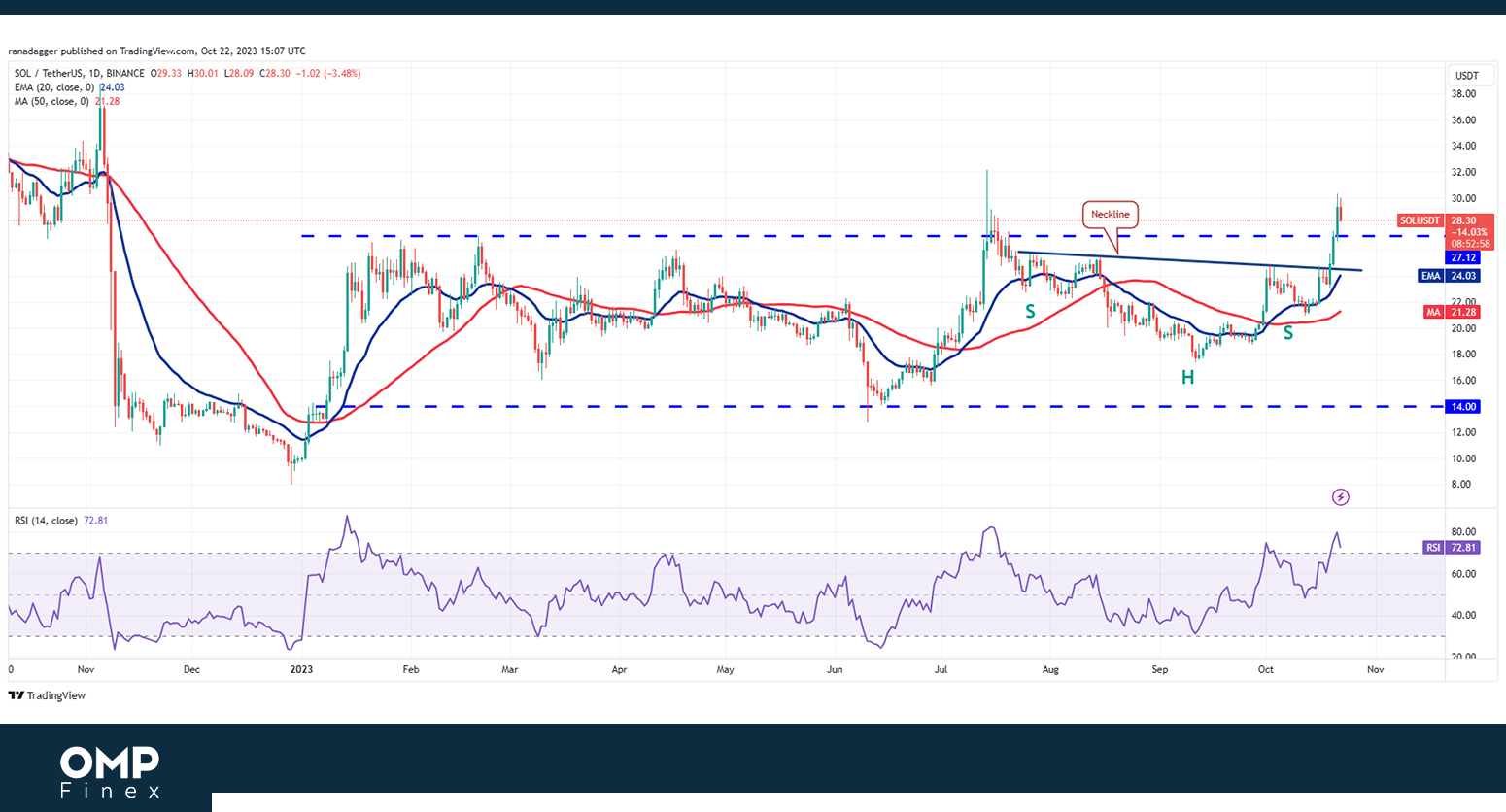Image resolution: width=1506 pixels, height=812 pixels.
Task: Click the 2023 label on time axis
Action: (302, 670)
